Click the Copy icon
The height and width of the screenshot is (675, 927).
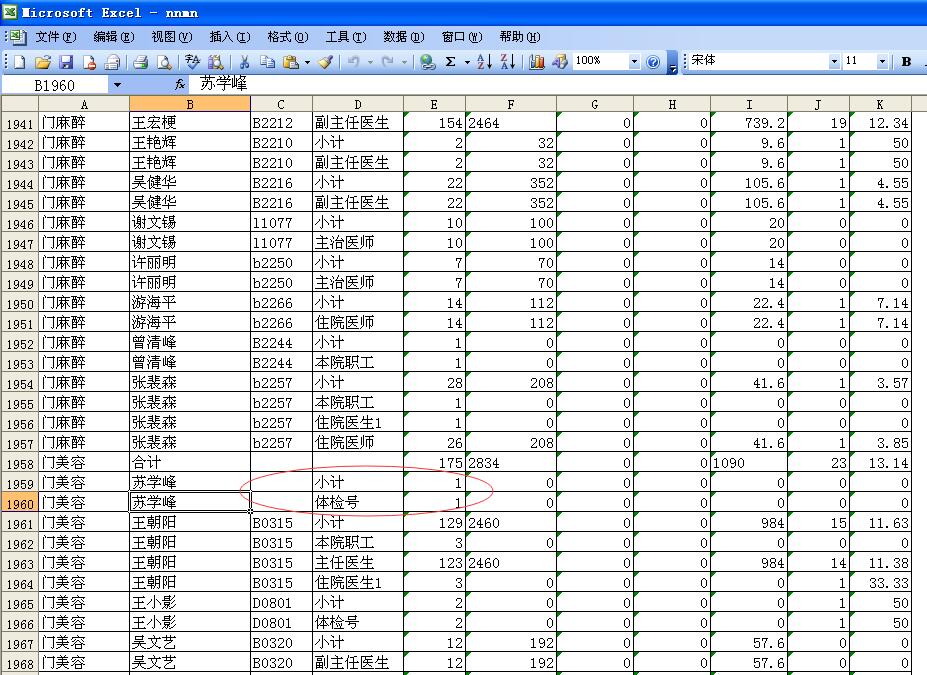point(267,61)
